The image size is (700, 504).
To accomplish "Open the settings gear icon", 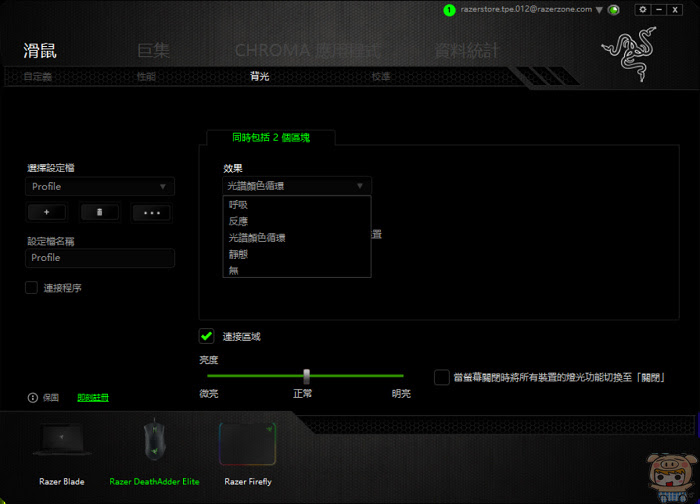I will point(642,10).
